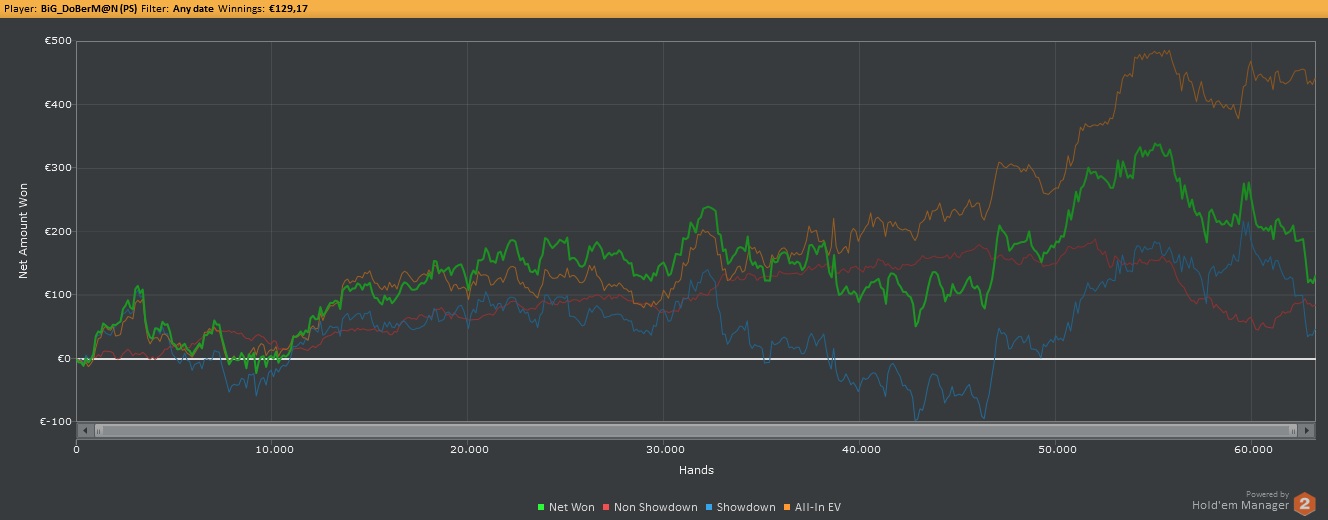Screen dimensions: 1328x520
Task: Click the left grip handle of the scrollbar
Action: click(98, 431)
